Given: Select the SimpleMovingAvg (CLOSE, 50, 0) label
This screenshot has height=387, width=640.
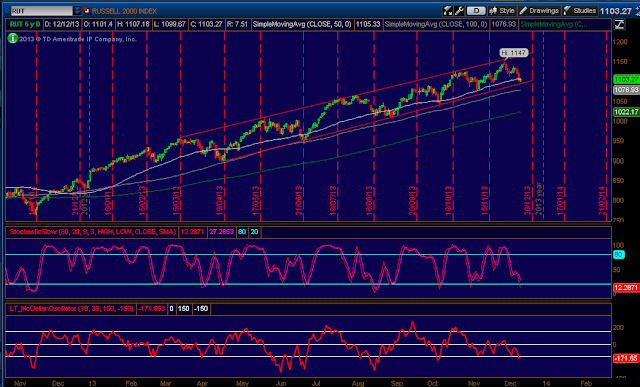Looking at the screenshot, I should pyautogui.click(x=302, y=24).
